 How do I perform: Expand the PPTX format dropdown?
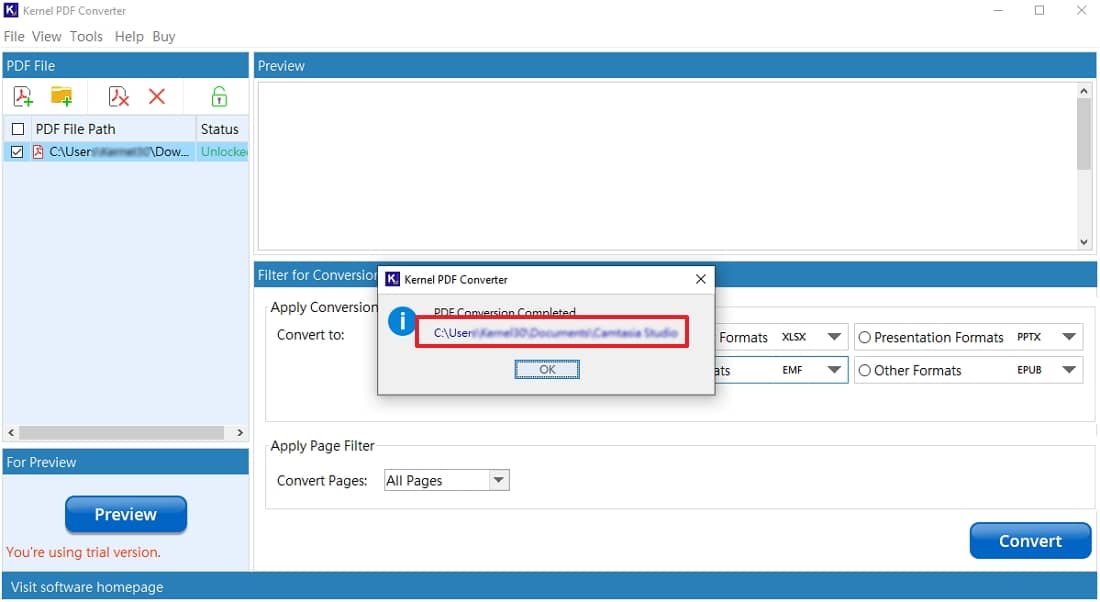pyautogui.click(x=1069, y=337)
